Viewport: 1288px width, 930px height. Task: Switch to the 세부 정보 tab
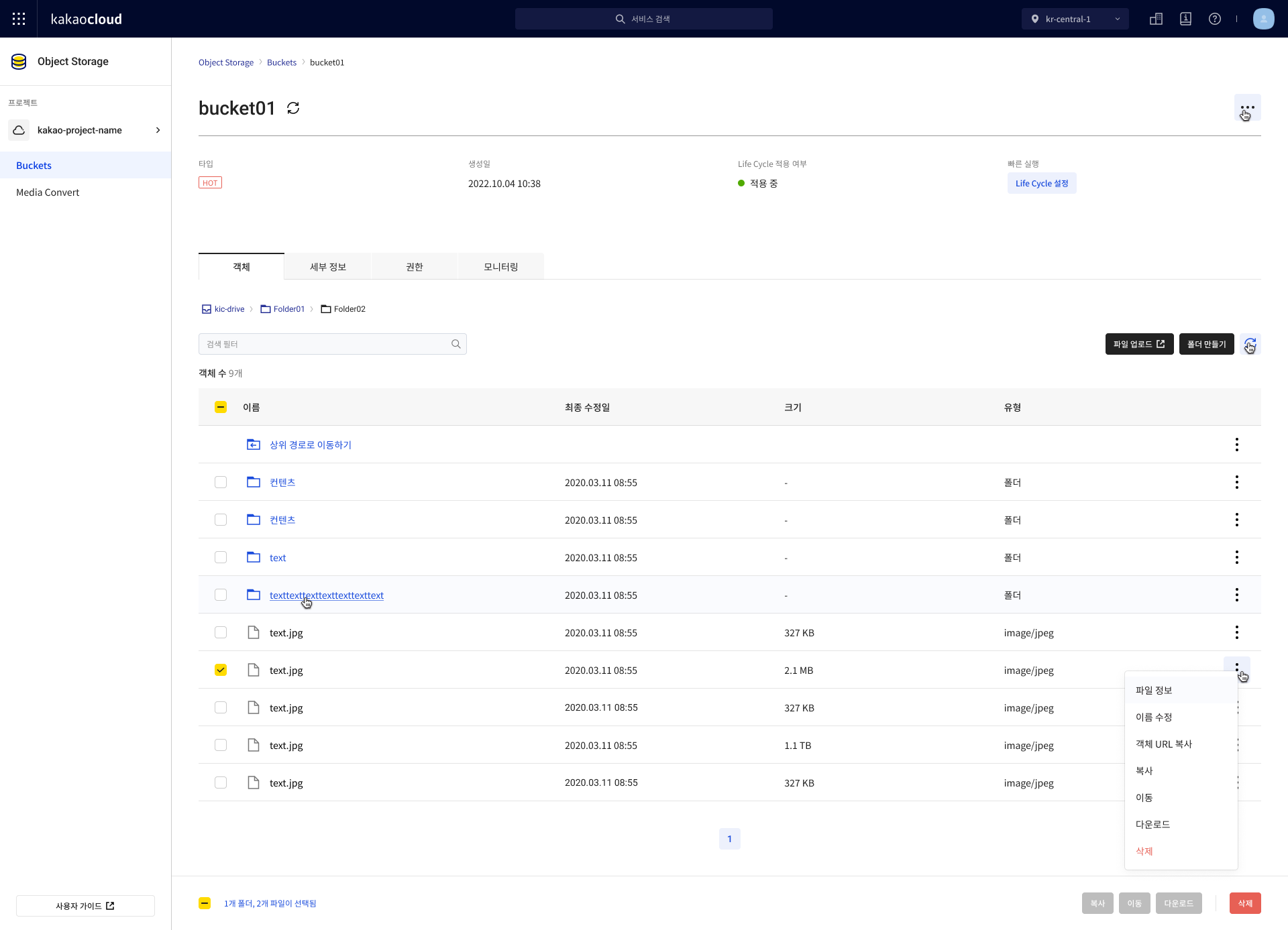coord(328,267)
